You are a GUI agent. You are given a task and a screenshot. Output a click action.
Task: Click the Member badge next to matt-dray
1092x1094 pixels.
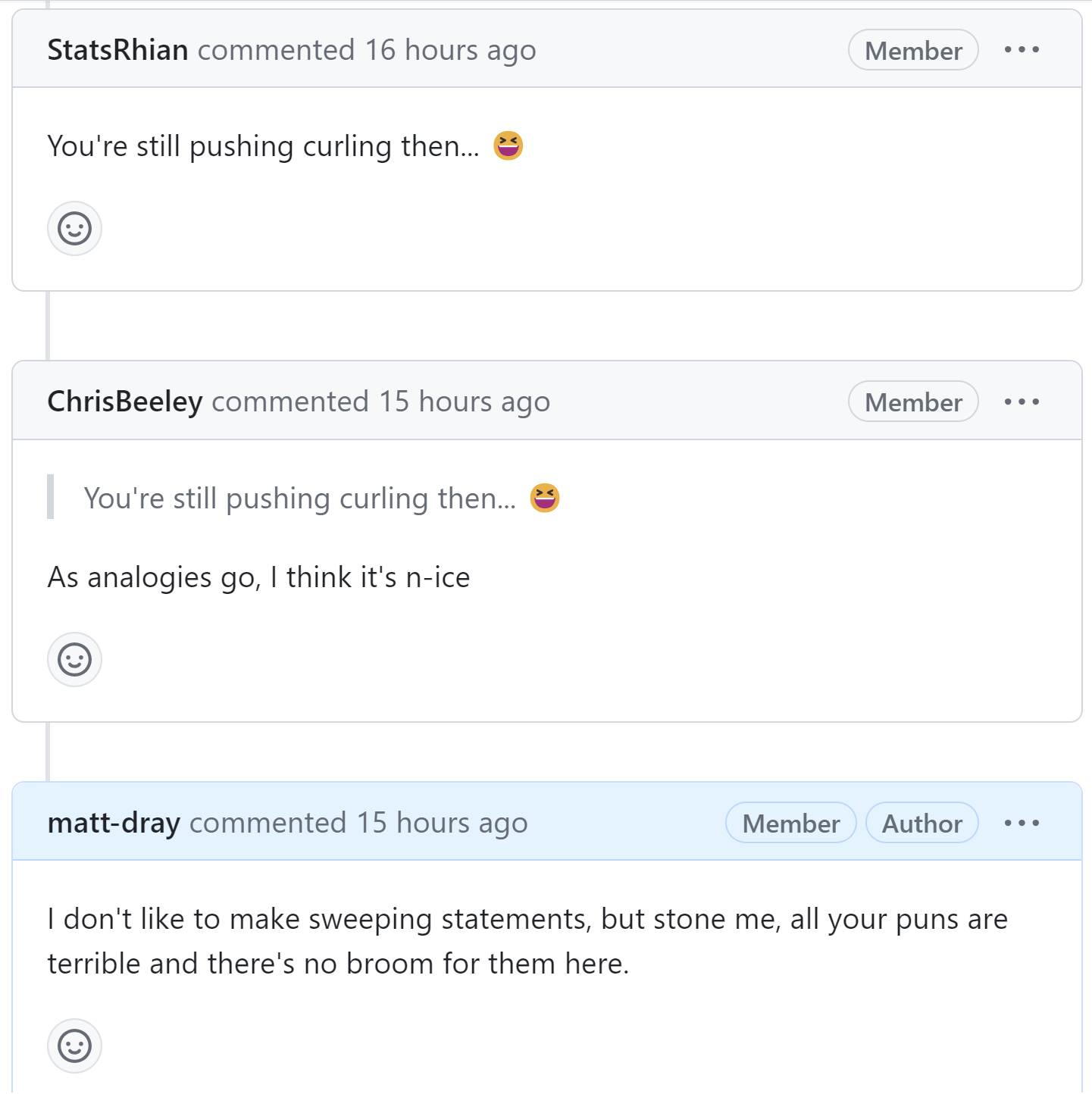(x=790, y=822)
